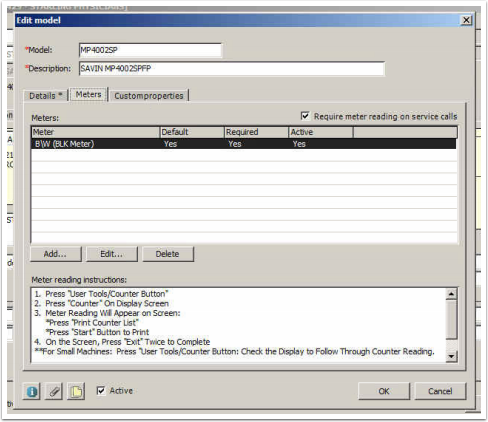Image resolution: width=488 pixels, height=422 pixels.
Task: Click the Required column header
Action: tap(257, 132)
